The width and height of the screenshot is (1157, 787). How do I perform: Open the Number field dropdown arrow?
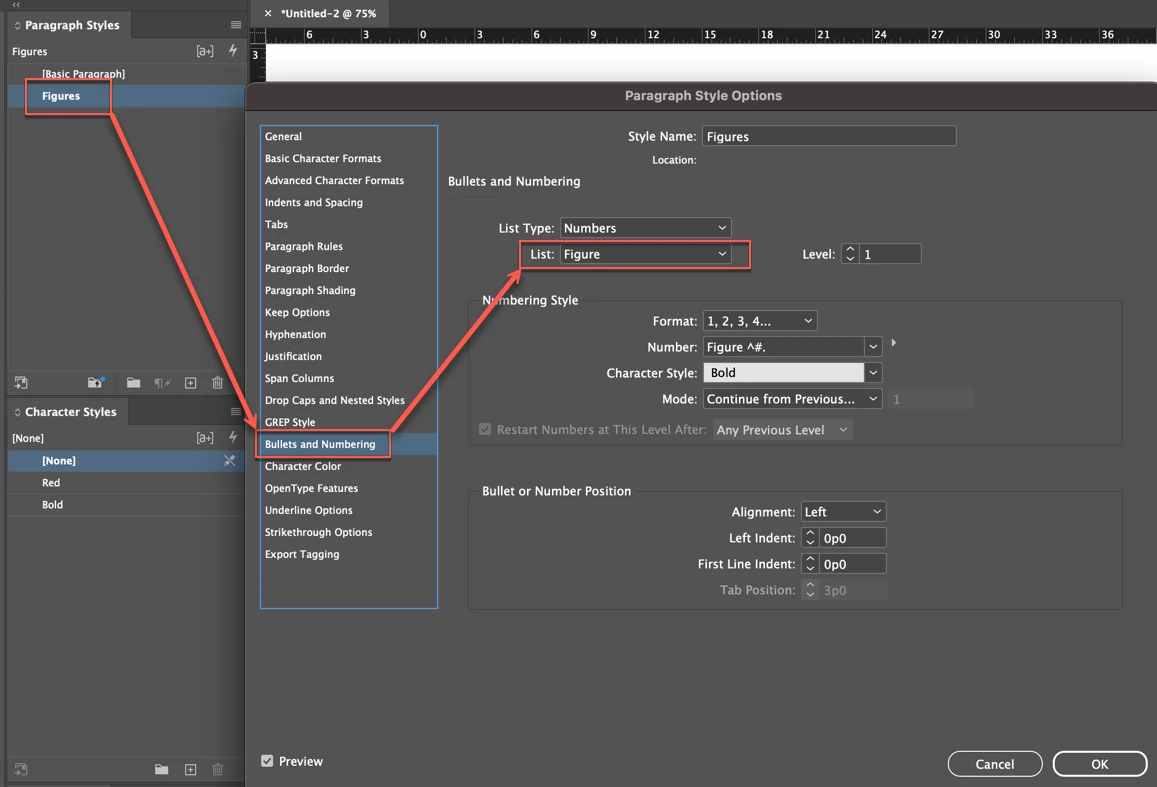873,347
